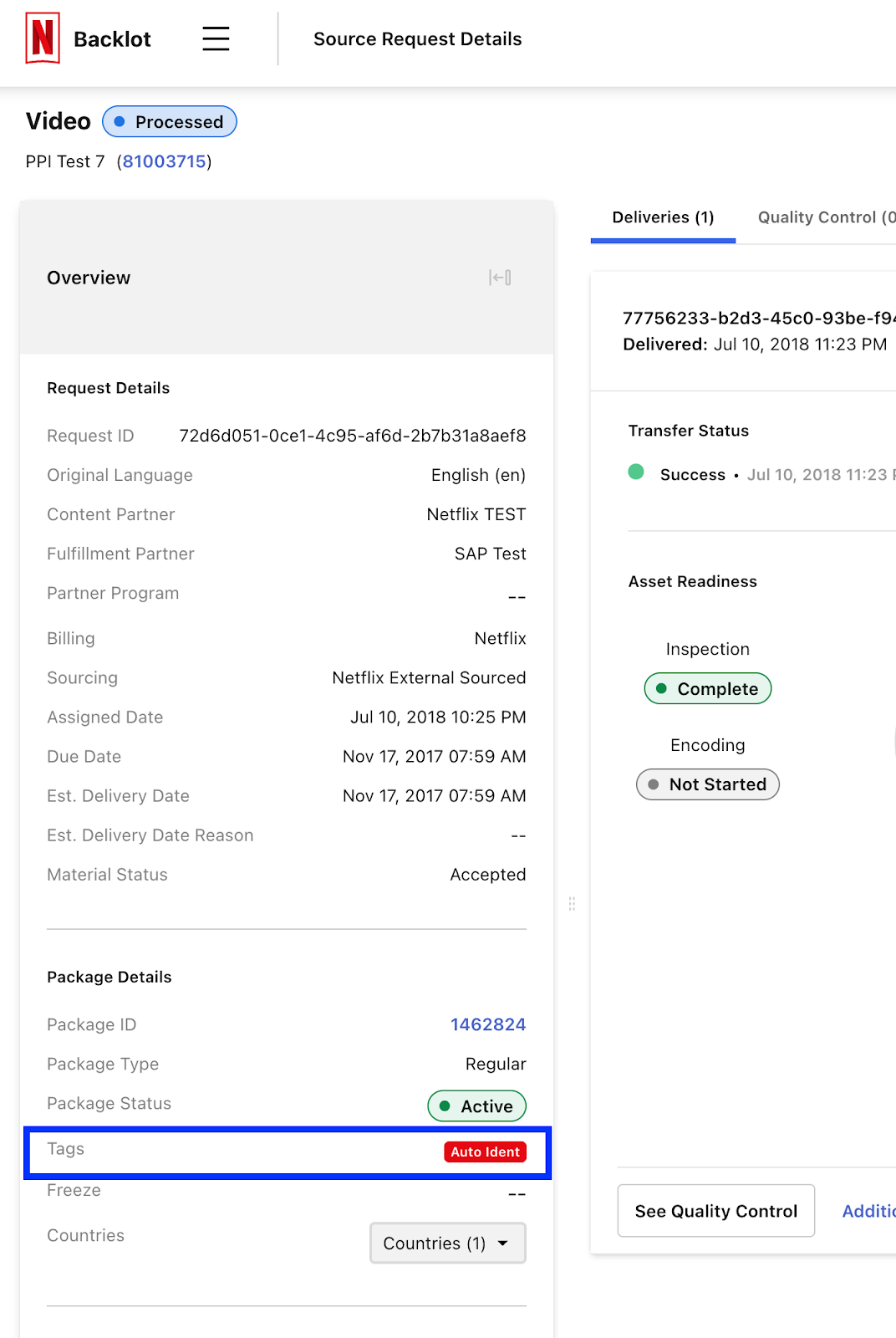Click the Video heading

pyautogui.click(x=59, y=121)
